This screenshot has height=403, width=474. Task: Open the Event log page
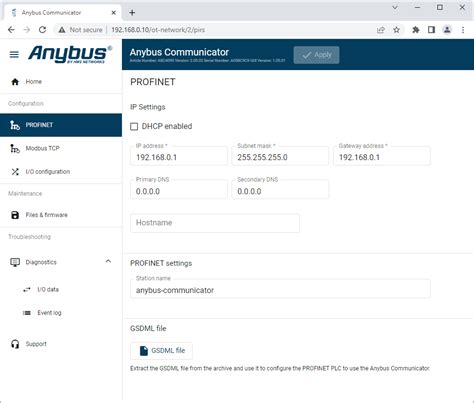(61, 313)
